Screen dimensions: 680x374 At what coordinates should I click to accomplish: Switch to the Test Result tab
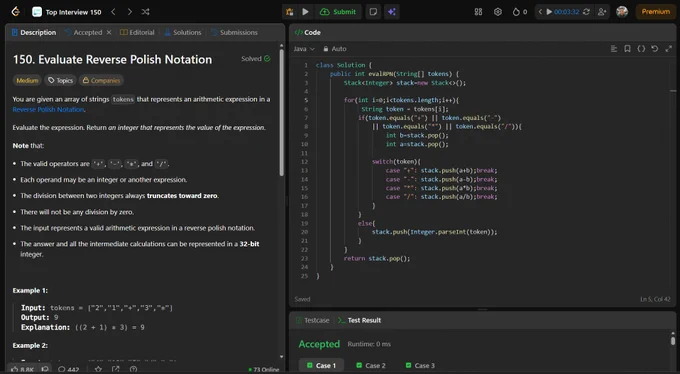360,320
